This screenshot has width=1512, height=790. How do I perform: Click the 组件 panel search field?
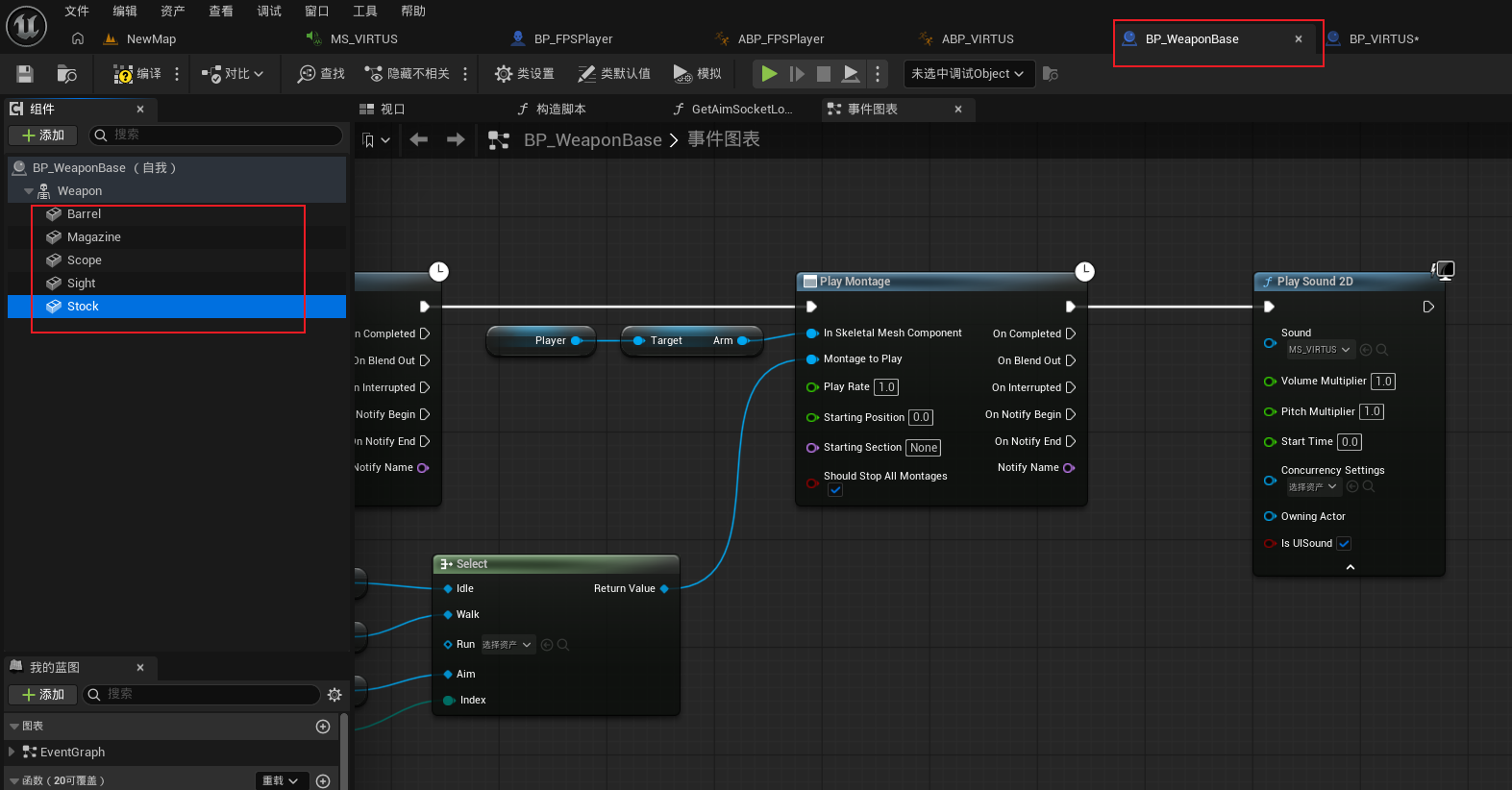tap(215, 136)
